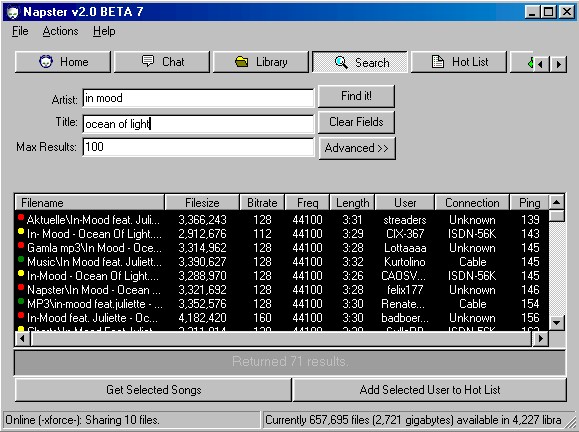The height and width of the screenshot is (432, 579).
Task: Click the Max Results input field
Action: [x=198, y=147]
